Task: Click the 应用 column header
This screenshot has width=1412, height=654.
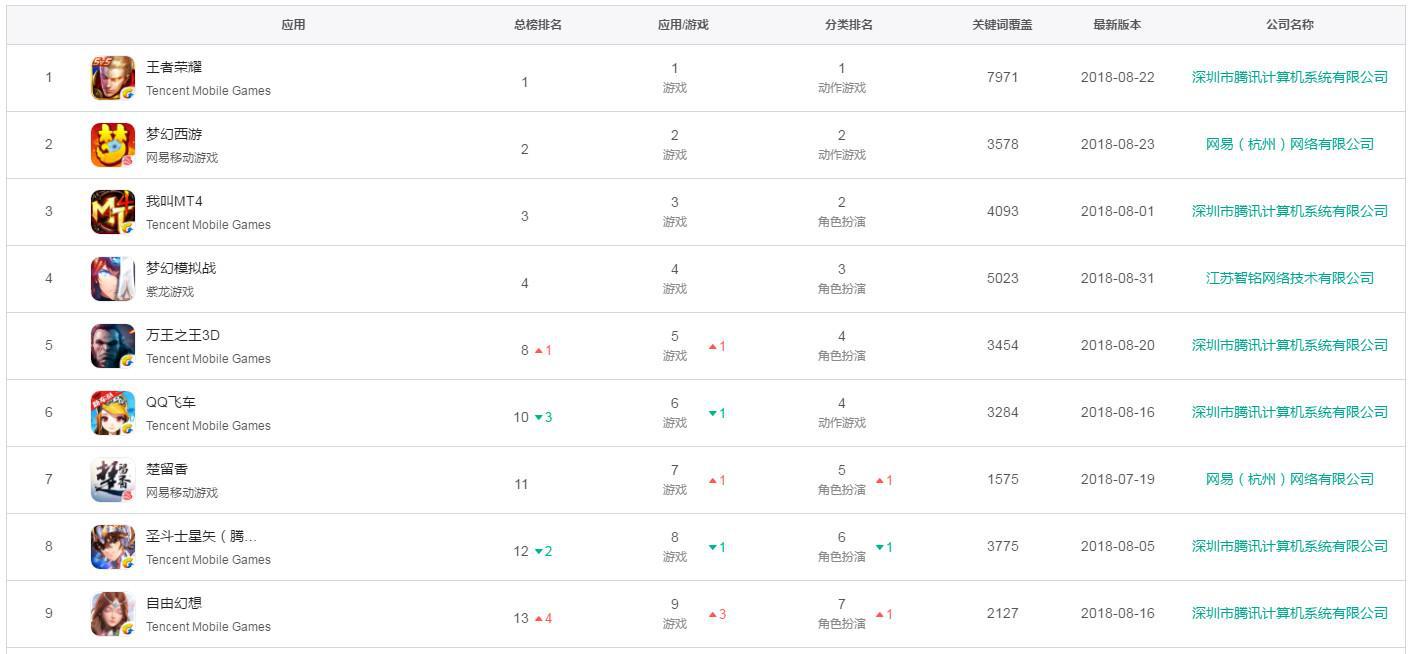Action: [293, 25]
